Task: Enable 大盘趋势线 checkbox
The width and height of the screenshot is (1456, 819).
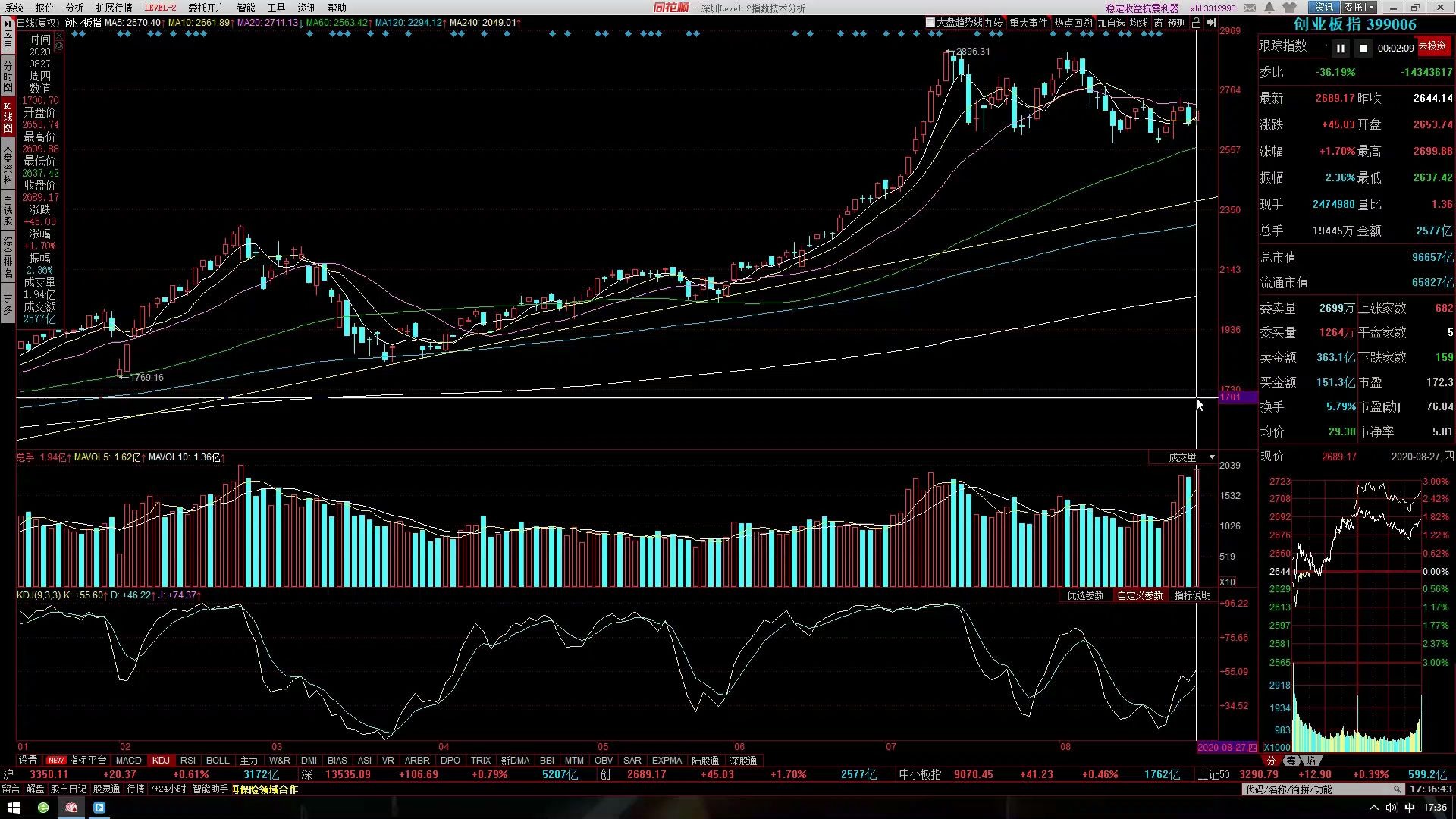Action: click(930, 23)
